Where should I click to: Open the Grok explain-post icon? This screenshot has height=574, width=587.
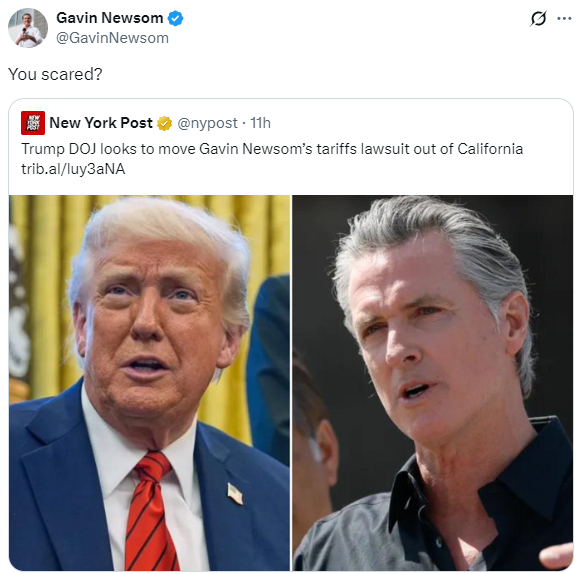[x=538, y=18]
